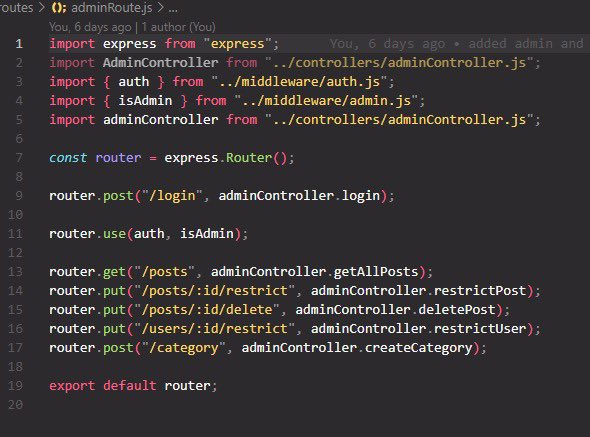Click getAllPosts on line 13
The image size is (590, 437).
376,272
